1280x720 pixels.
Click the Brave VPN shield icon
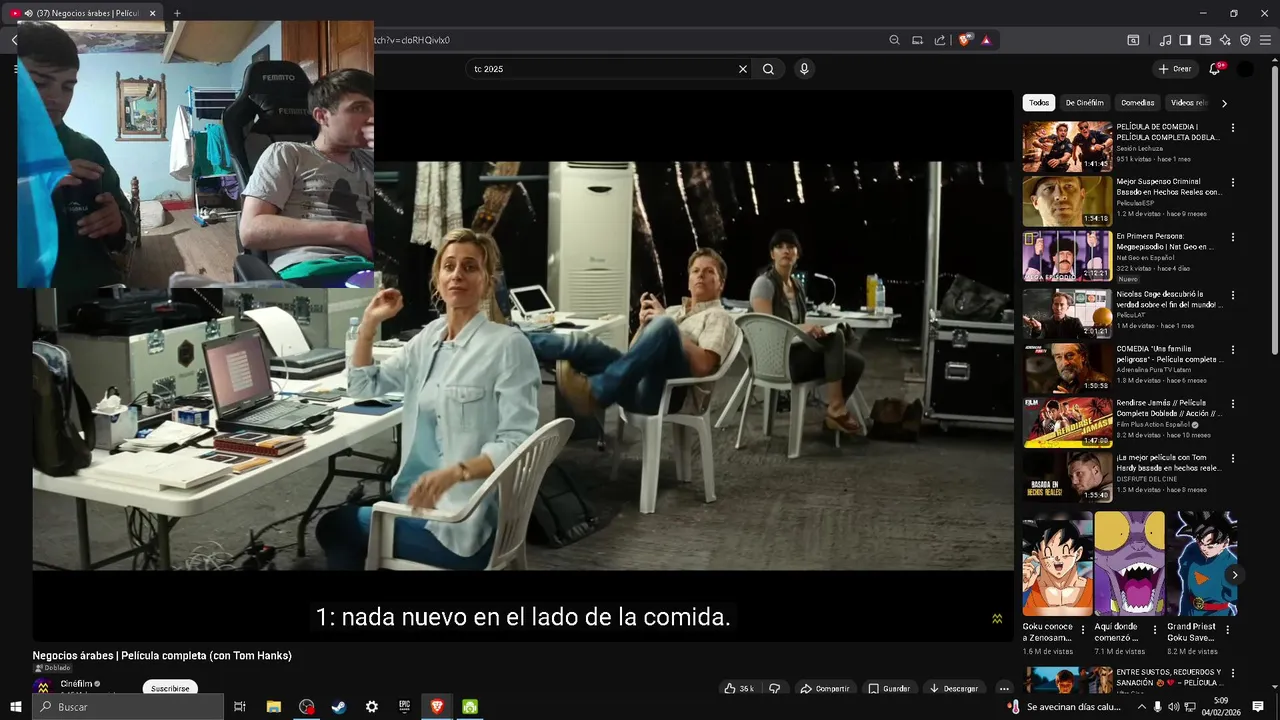[1245, 40]
